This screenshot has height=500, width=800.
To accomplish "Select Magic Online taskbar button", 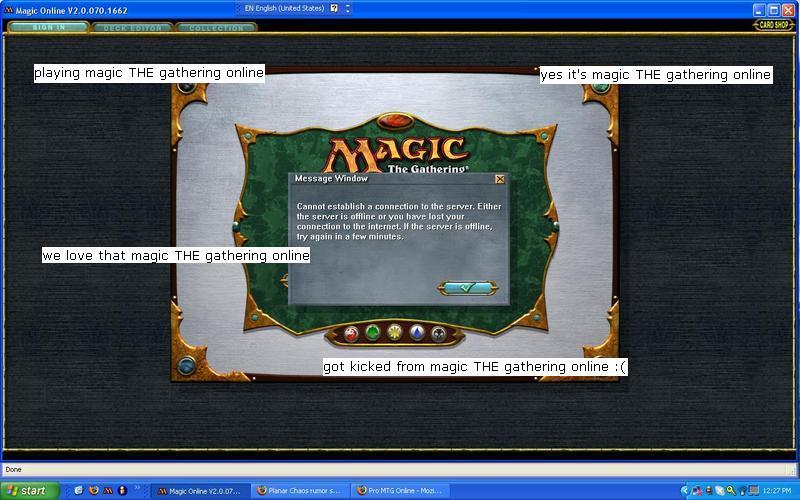I will coord(201,491).
